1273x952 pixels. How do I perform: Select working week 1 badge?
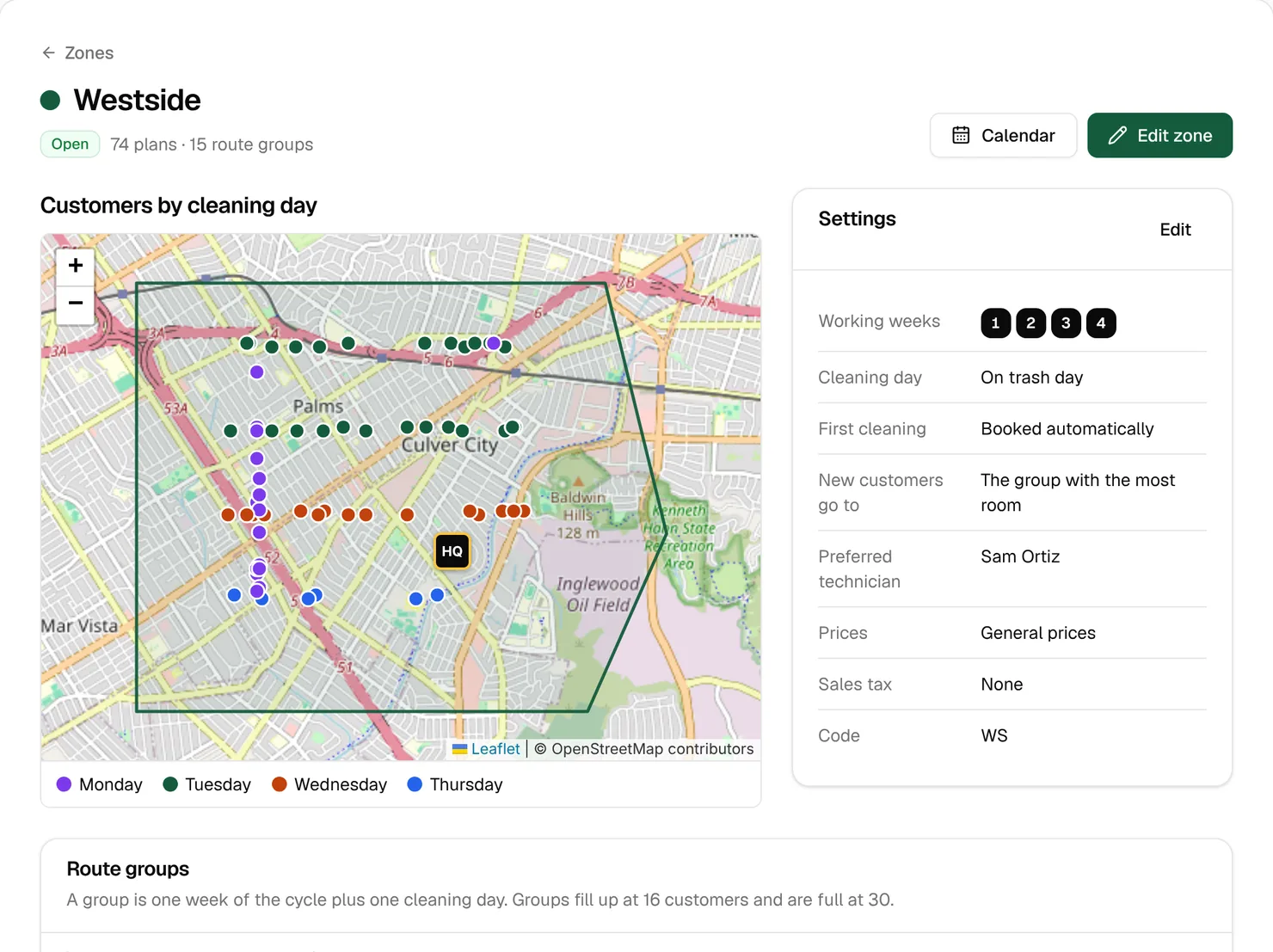click(x=996, y=323)
